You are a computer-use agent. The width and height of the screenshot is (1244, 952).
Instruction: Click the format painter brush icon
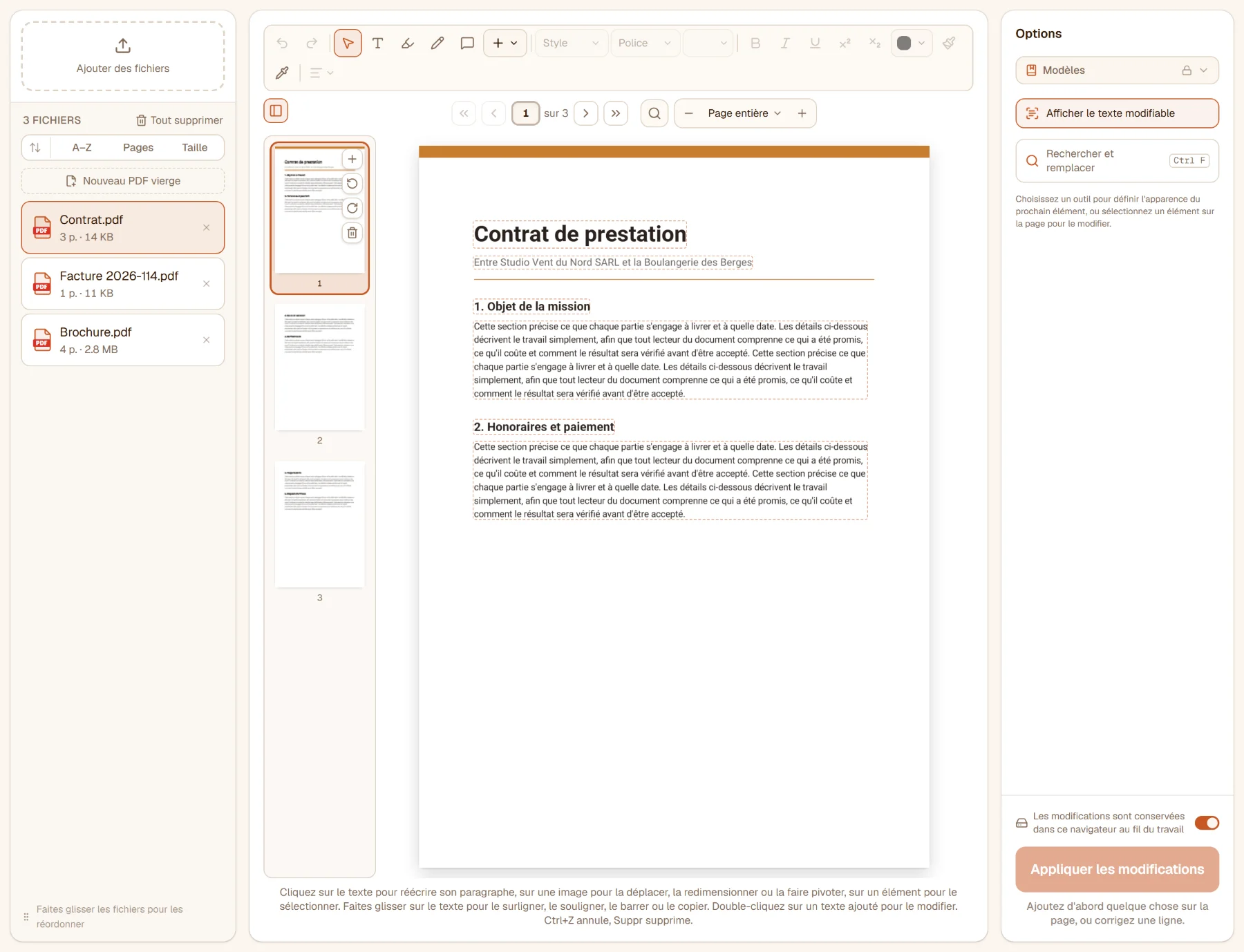950,43
